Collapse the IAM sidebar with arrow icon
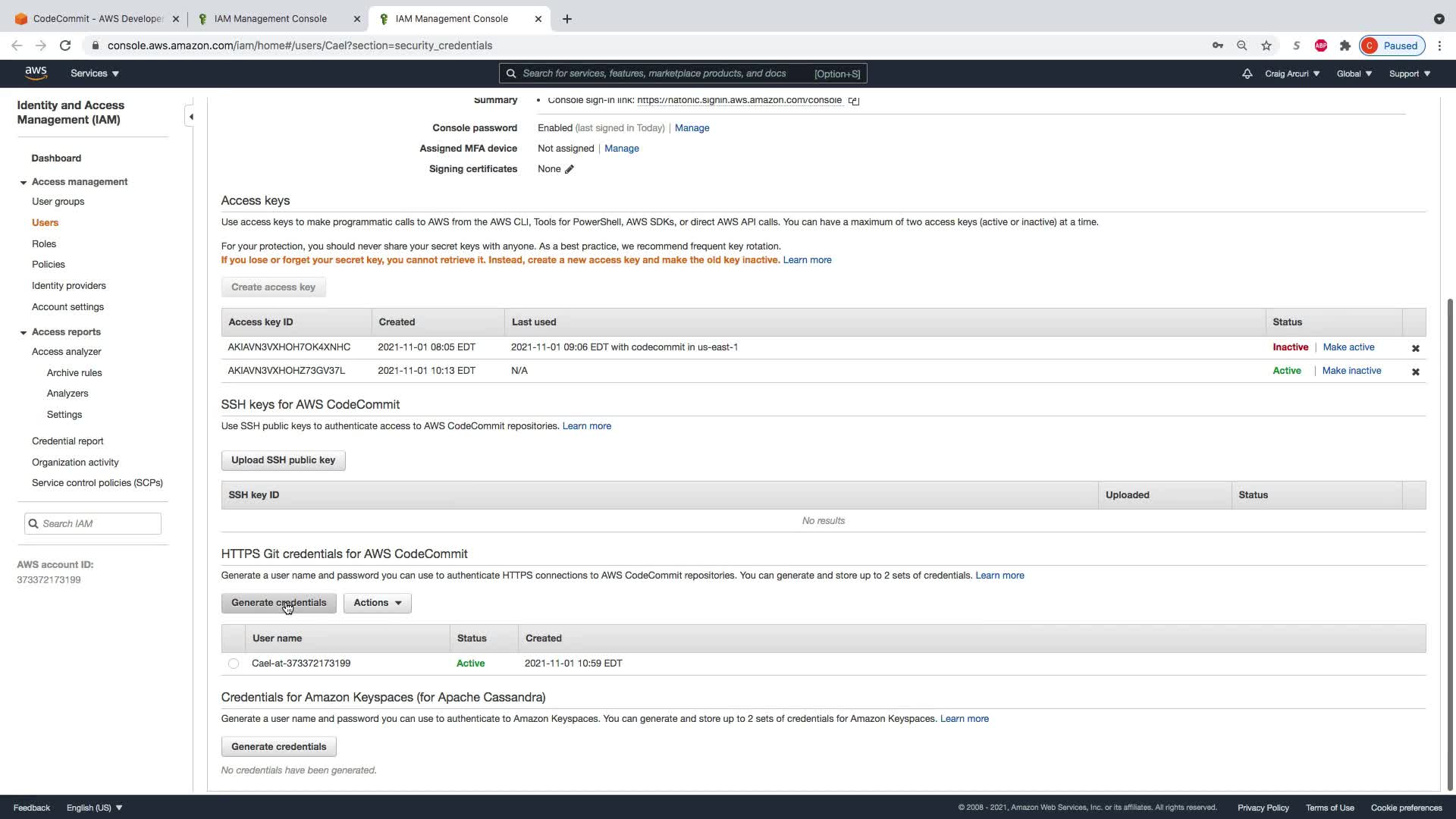This screenshot has width=1456, height=819. (x=191, y=117)
